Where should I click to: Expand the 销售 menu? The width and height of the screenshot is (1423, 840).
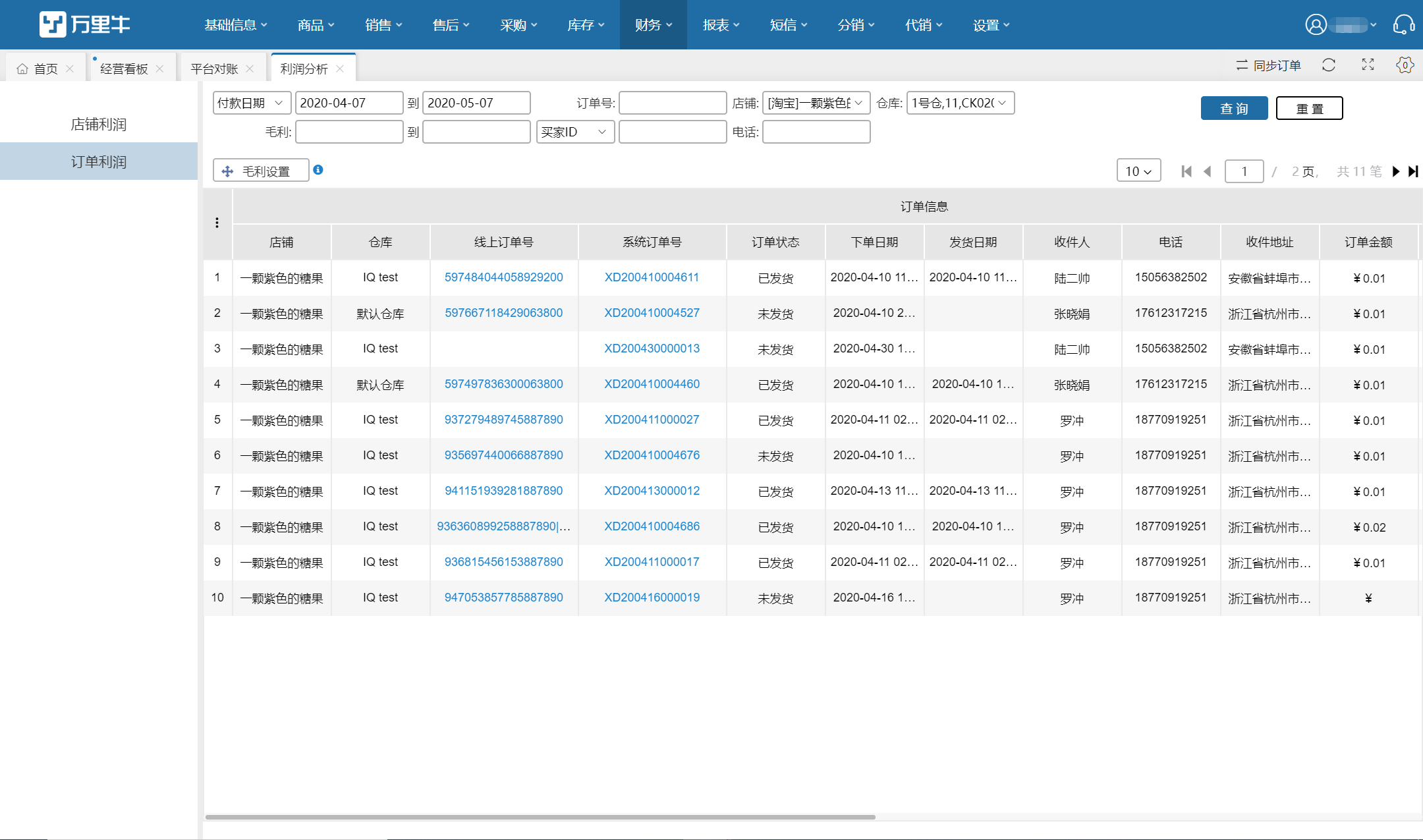(383, 25)
